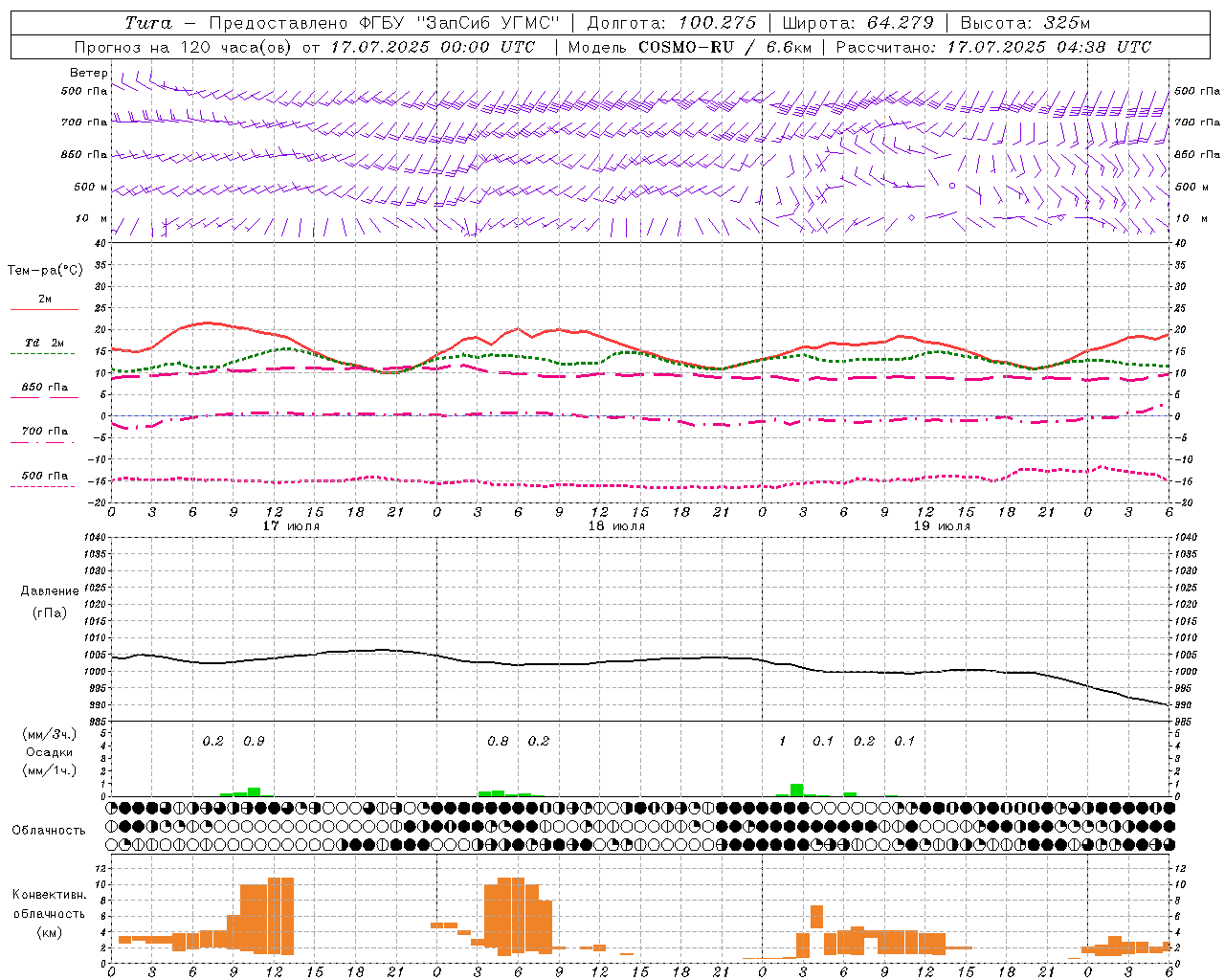This screenshot has height=980, width=1225.
Task: Click the "0.9" precipitation amount value
Action: [254, 741]
